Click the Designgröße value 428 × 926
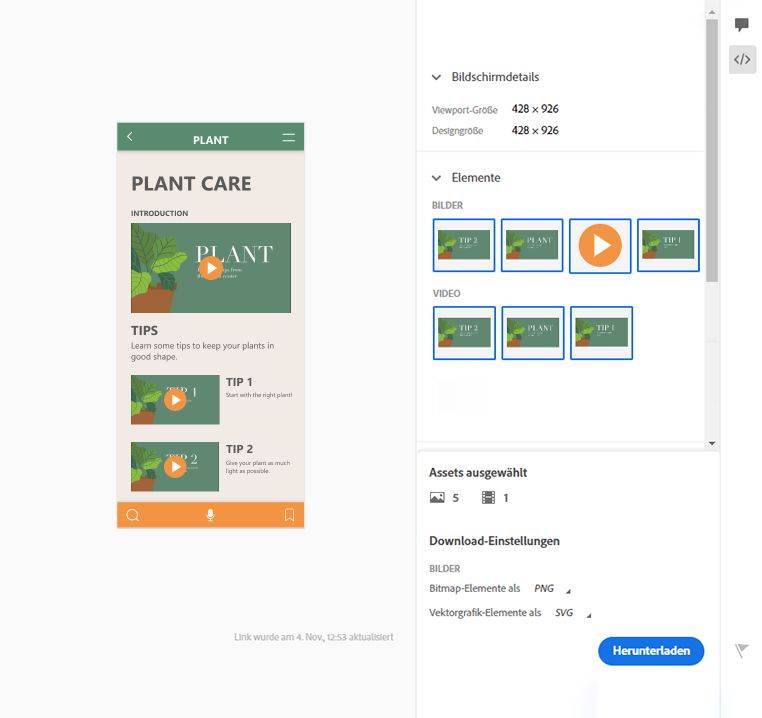 (535, 130)
